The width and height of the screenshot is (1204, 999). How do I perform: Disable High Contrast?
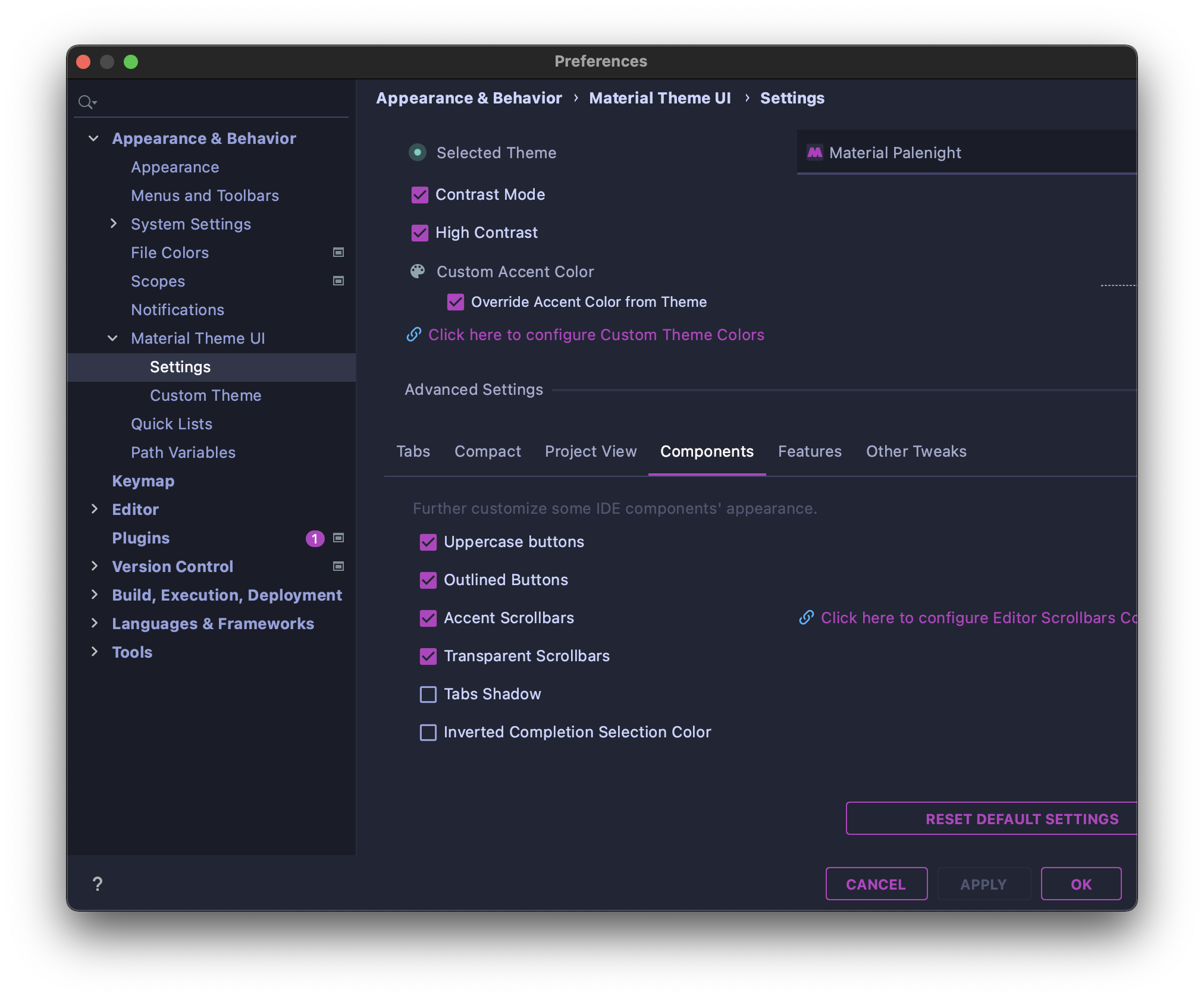(x=420, y=233)
